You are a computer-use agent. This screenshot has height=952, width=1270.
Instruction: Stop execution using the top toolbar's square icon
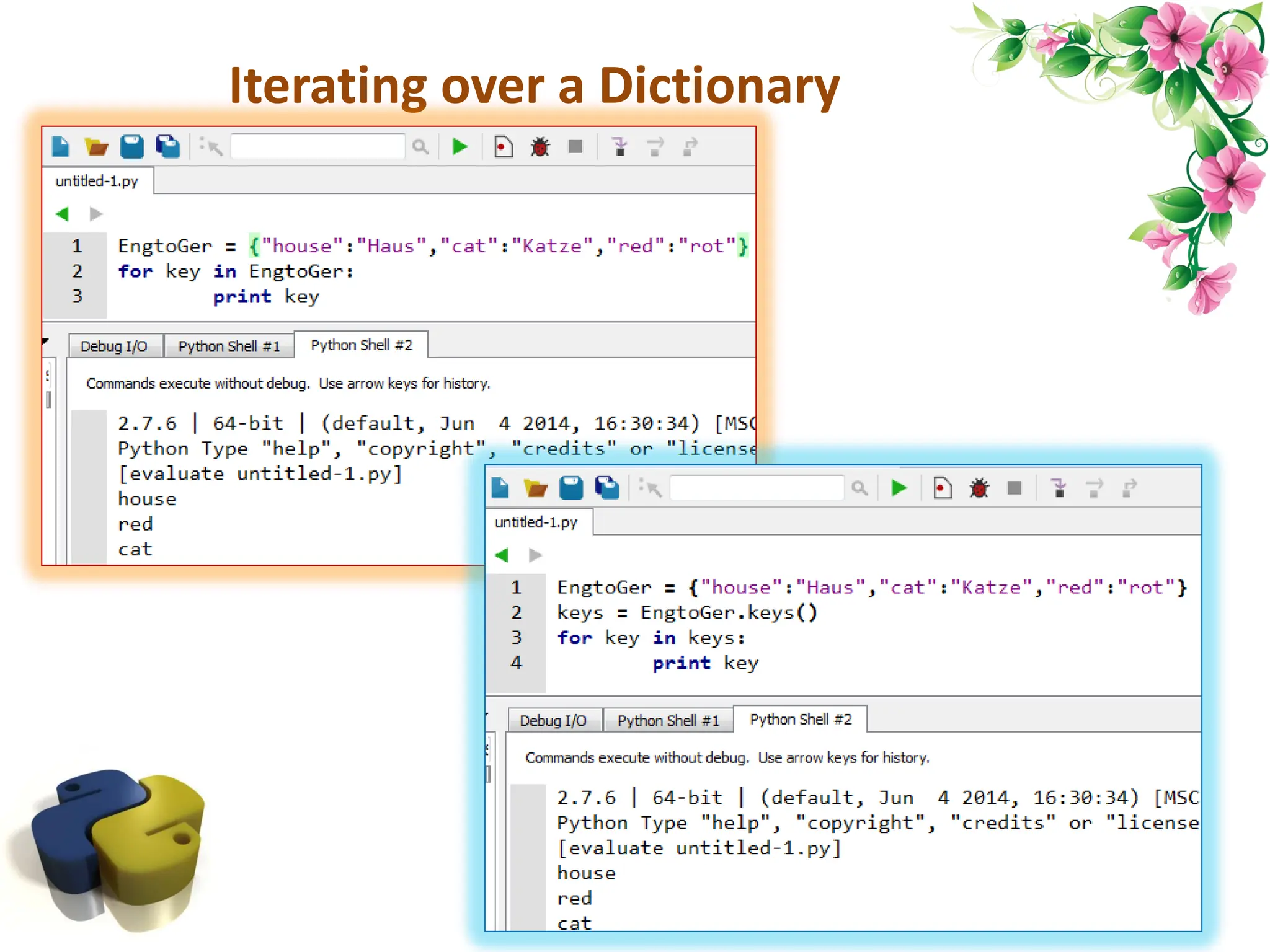coord(575,147)
